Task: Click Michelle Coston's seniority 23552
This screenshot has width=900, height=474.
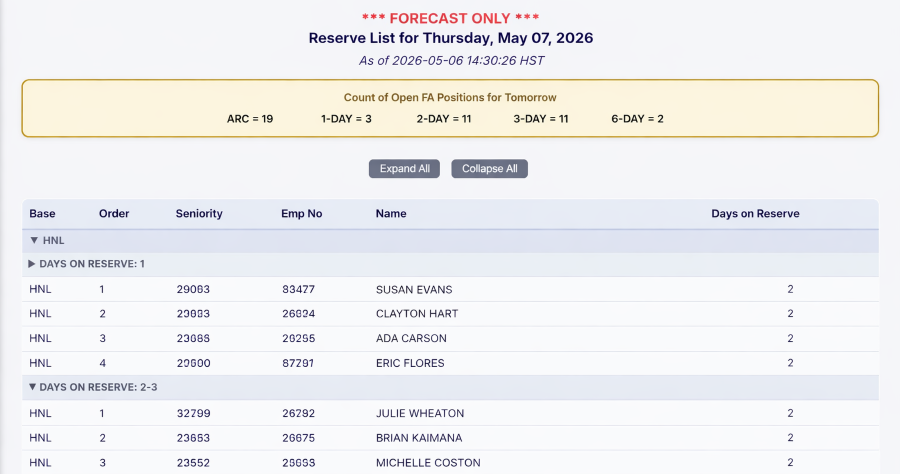Action: (193, 463)
